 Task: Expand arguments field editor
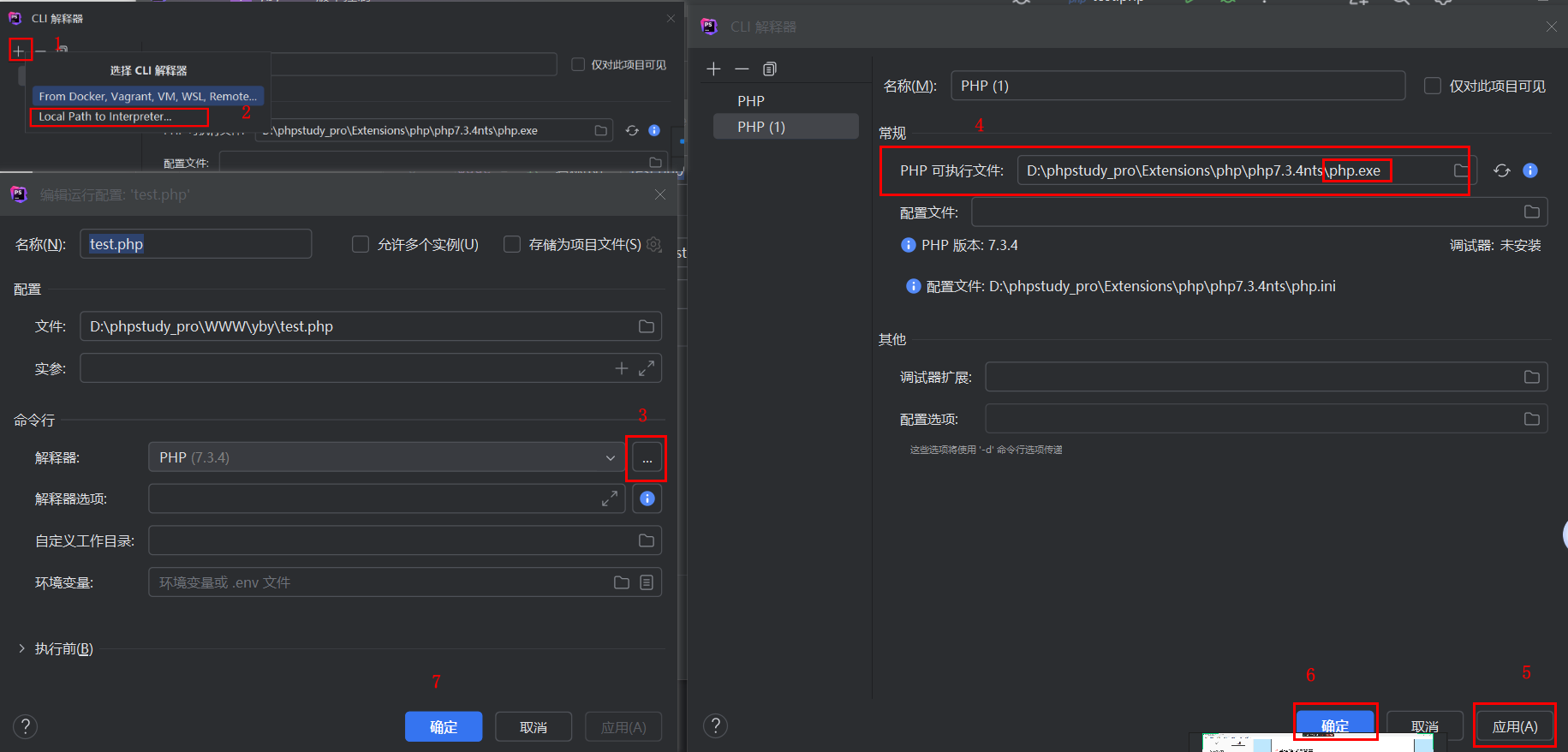click(647, 368)
